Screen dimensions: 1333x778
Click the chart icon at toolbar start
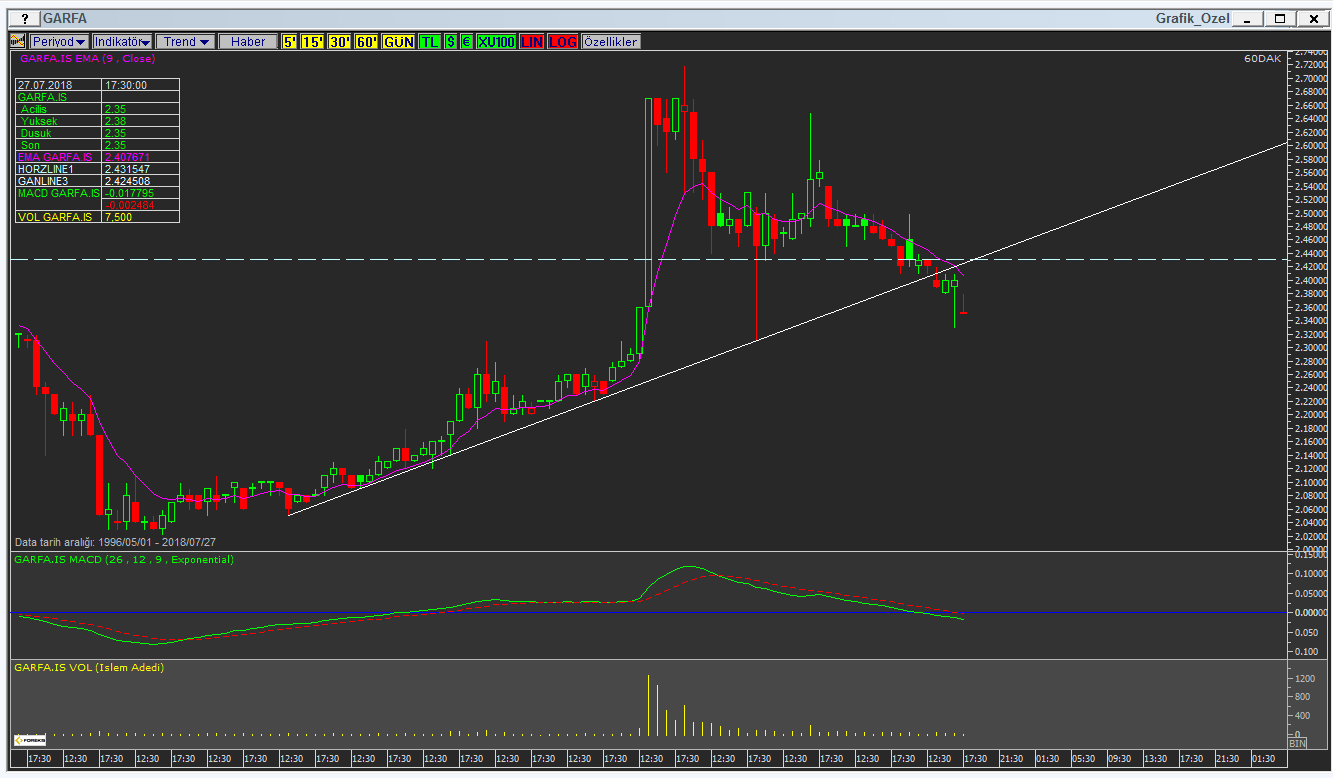click(17, 41)
